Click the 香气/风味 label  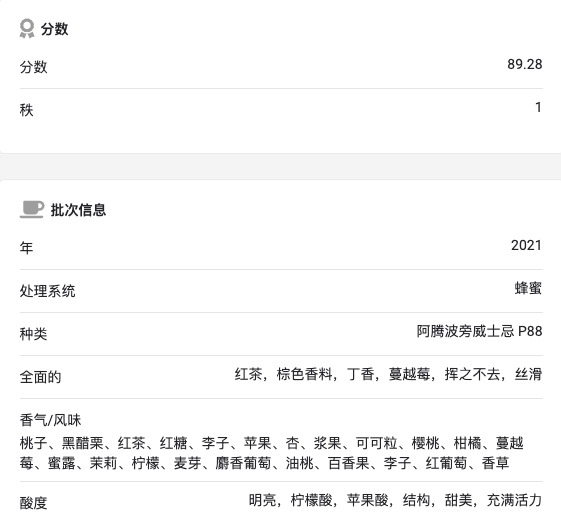point(50,420)
